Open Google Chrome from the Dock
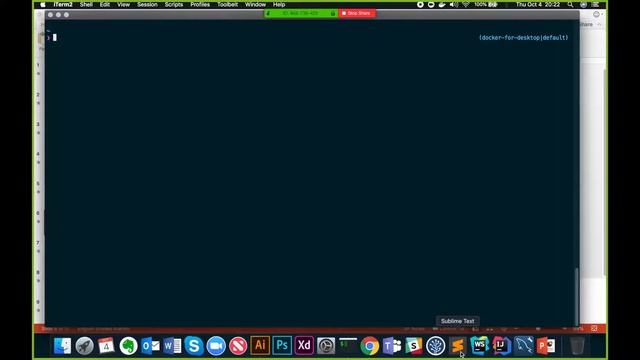The width and height of the screenshot is (640, 360). click(x=370, y=346)
